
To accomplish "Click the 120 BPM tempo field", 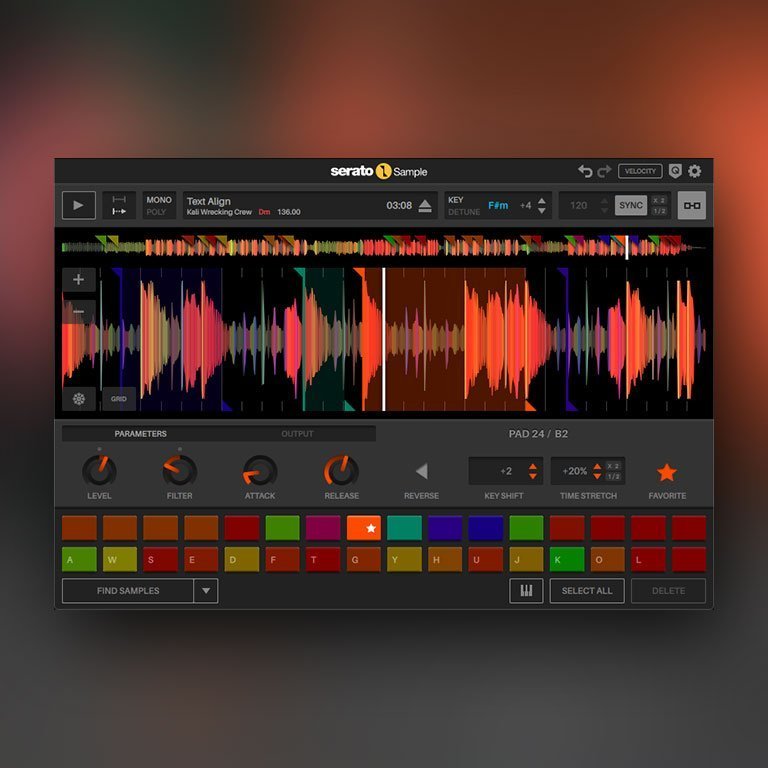I will pyautogui.click(x=578, y=206).
